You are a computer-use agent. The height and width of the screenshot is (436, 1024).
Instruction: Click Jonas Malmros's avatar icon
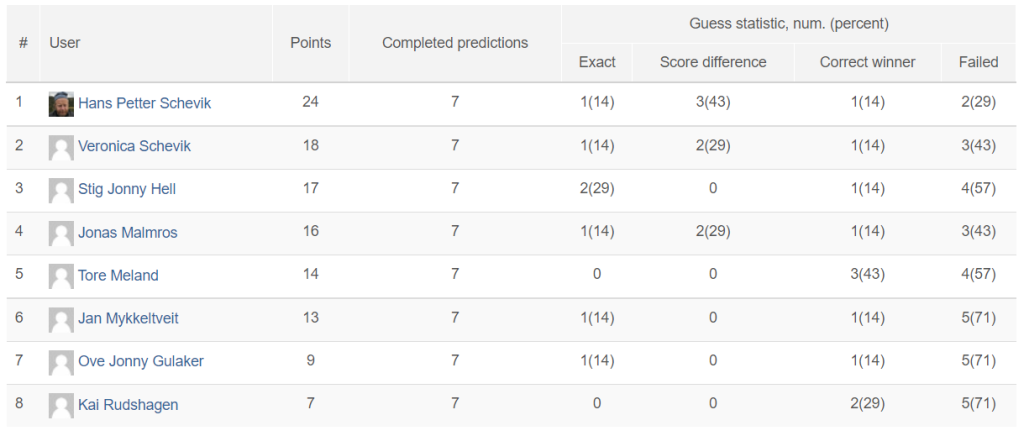click(61, 233)
